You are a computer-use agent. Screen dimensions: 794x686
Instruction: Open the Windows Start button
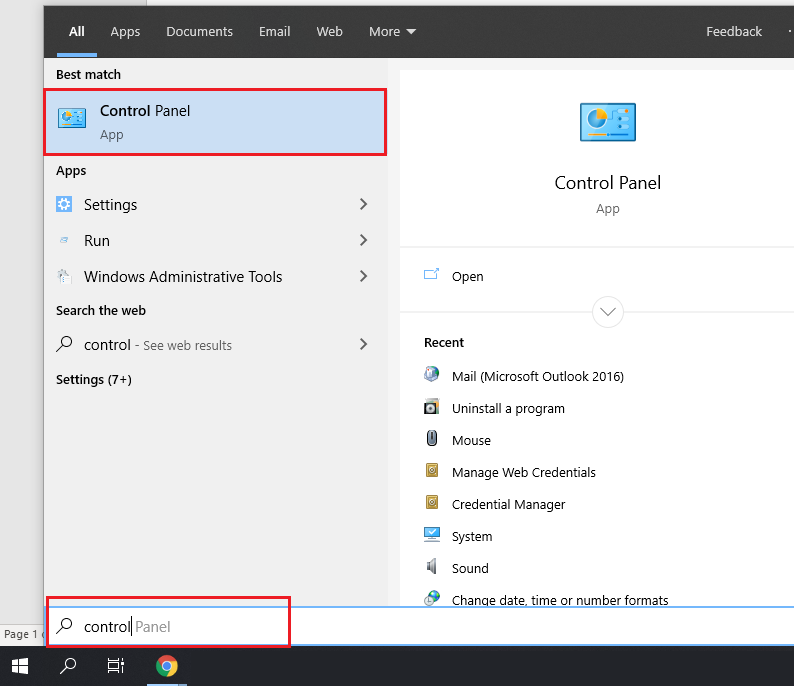click(x=20, y=666)
